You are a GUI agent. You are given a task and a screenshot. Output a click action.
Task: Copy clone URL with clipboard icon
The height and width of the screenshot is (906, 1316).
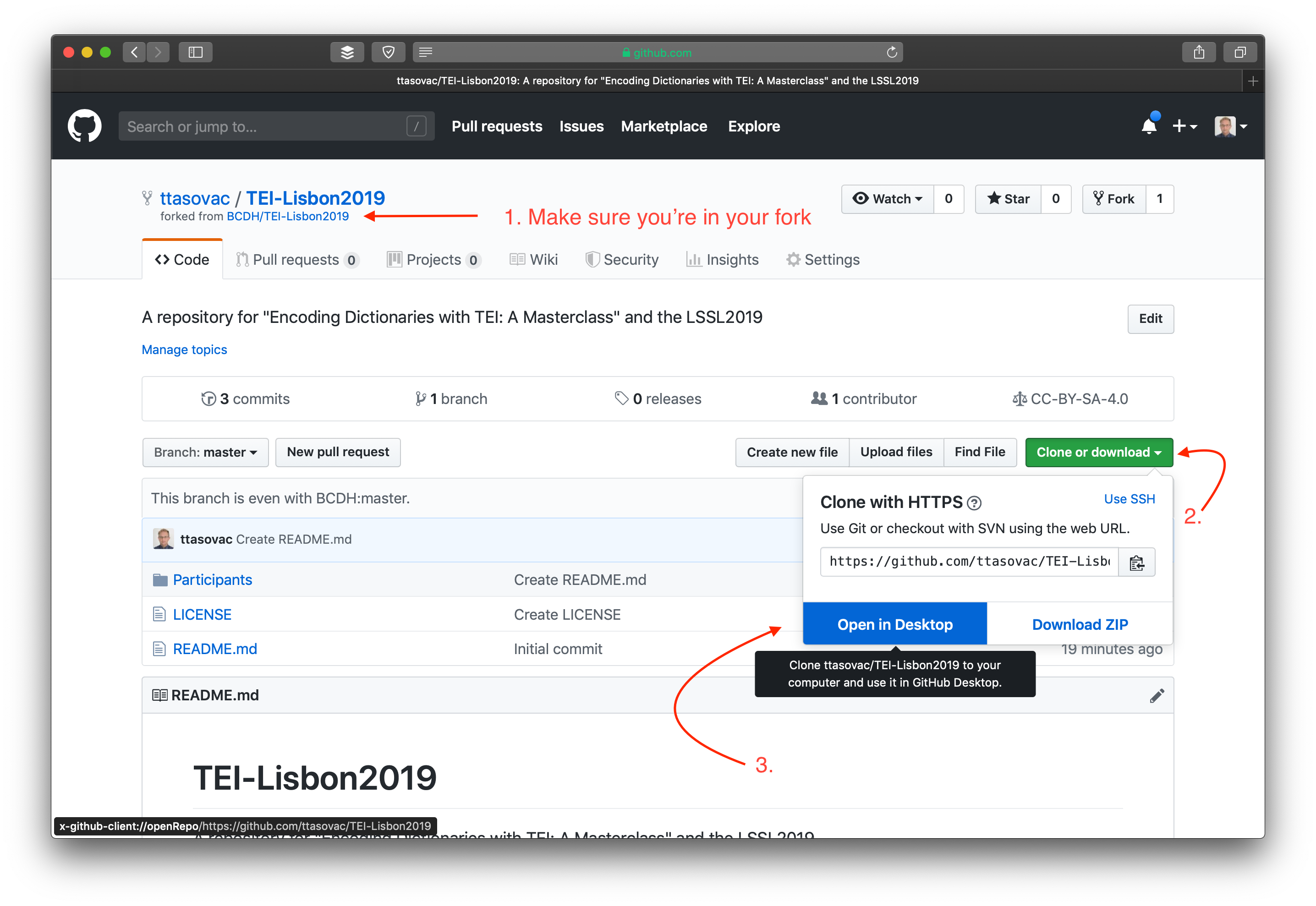[x=1136, y=562]
